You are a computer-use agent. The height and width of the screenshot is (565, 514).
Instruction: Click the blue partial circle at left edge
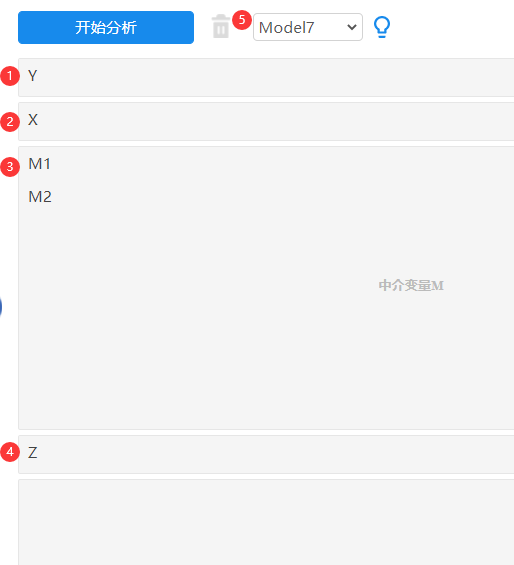coord(1,307)
